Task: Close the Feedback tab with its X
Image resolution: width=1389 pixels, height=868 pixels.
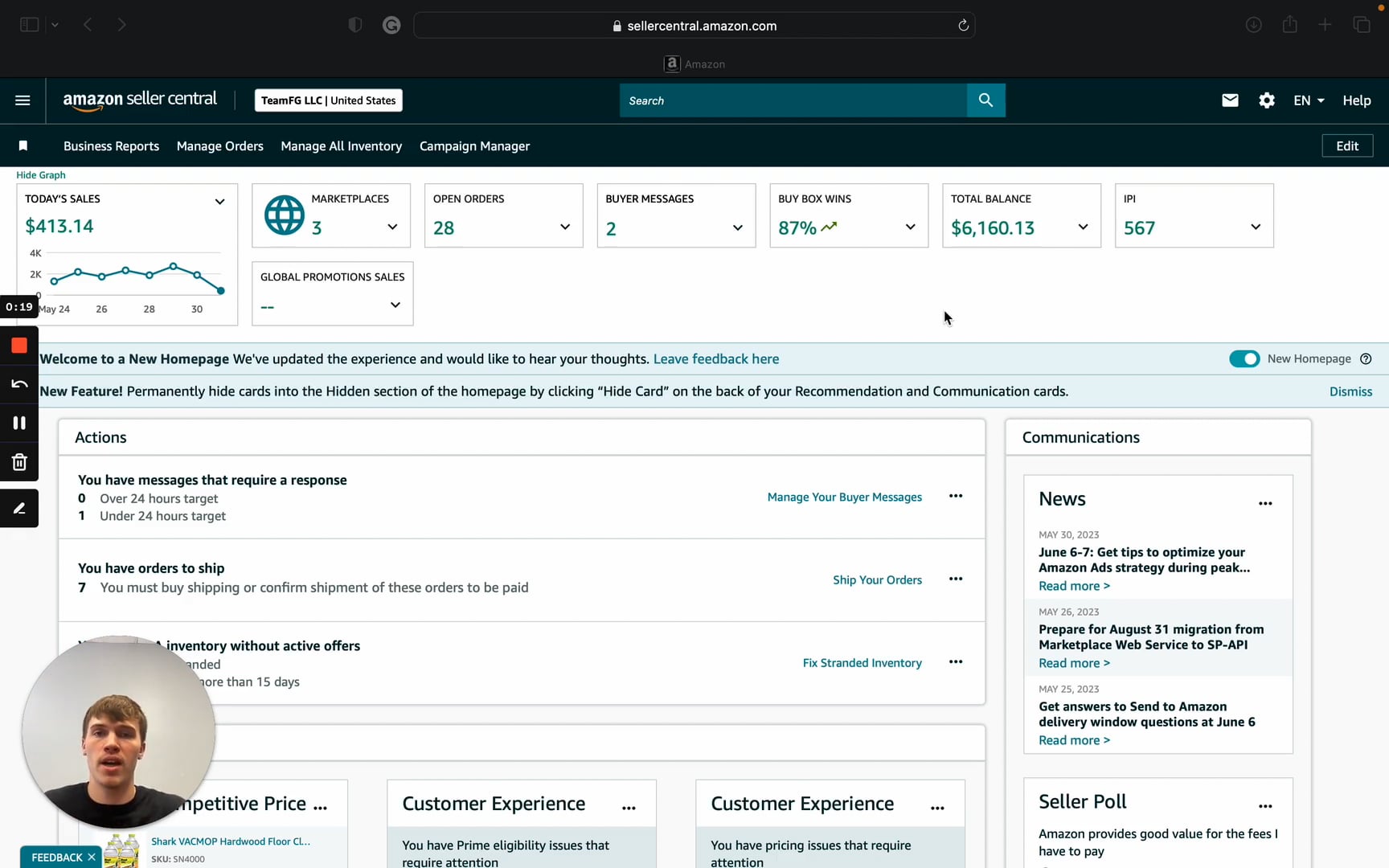Action: point(92,858)
